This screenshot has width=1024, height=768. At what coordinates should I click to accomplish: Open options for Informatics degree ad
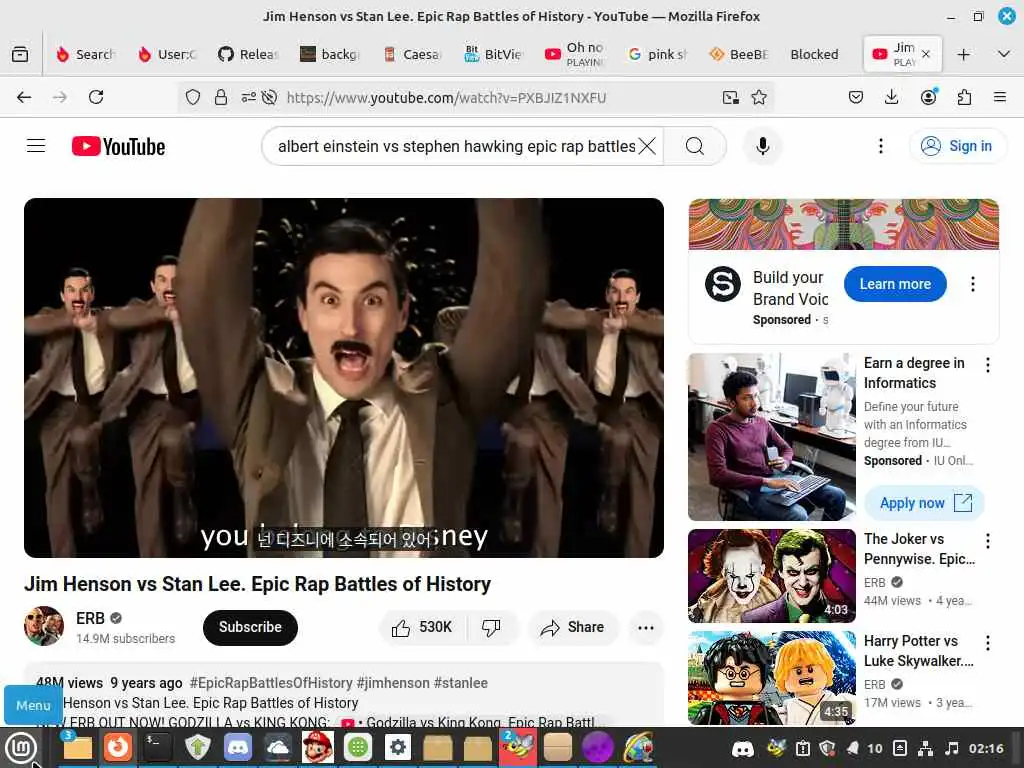click(987, 365)
